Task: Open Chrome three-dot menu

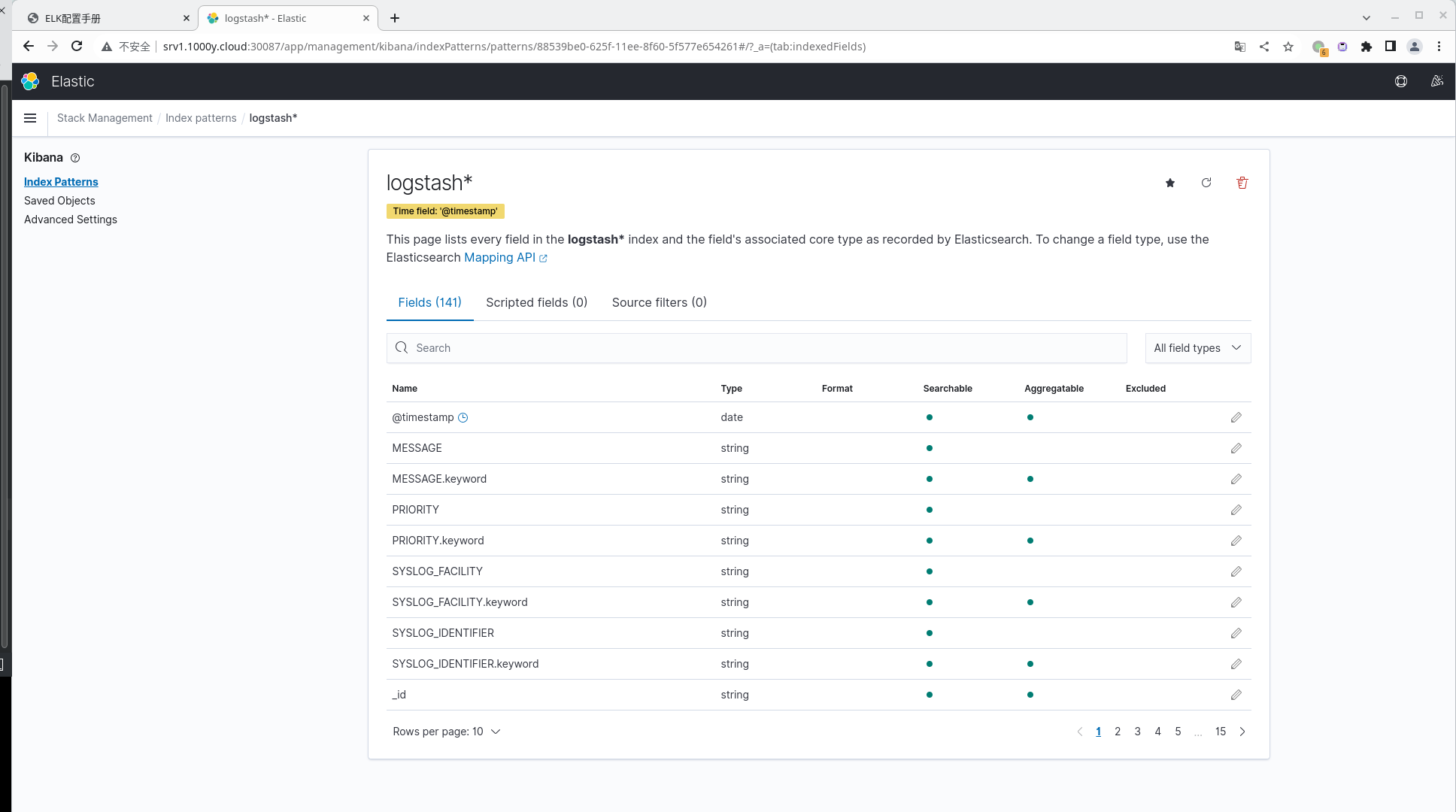Action: [1439, 47]
